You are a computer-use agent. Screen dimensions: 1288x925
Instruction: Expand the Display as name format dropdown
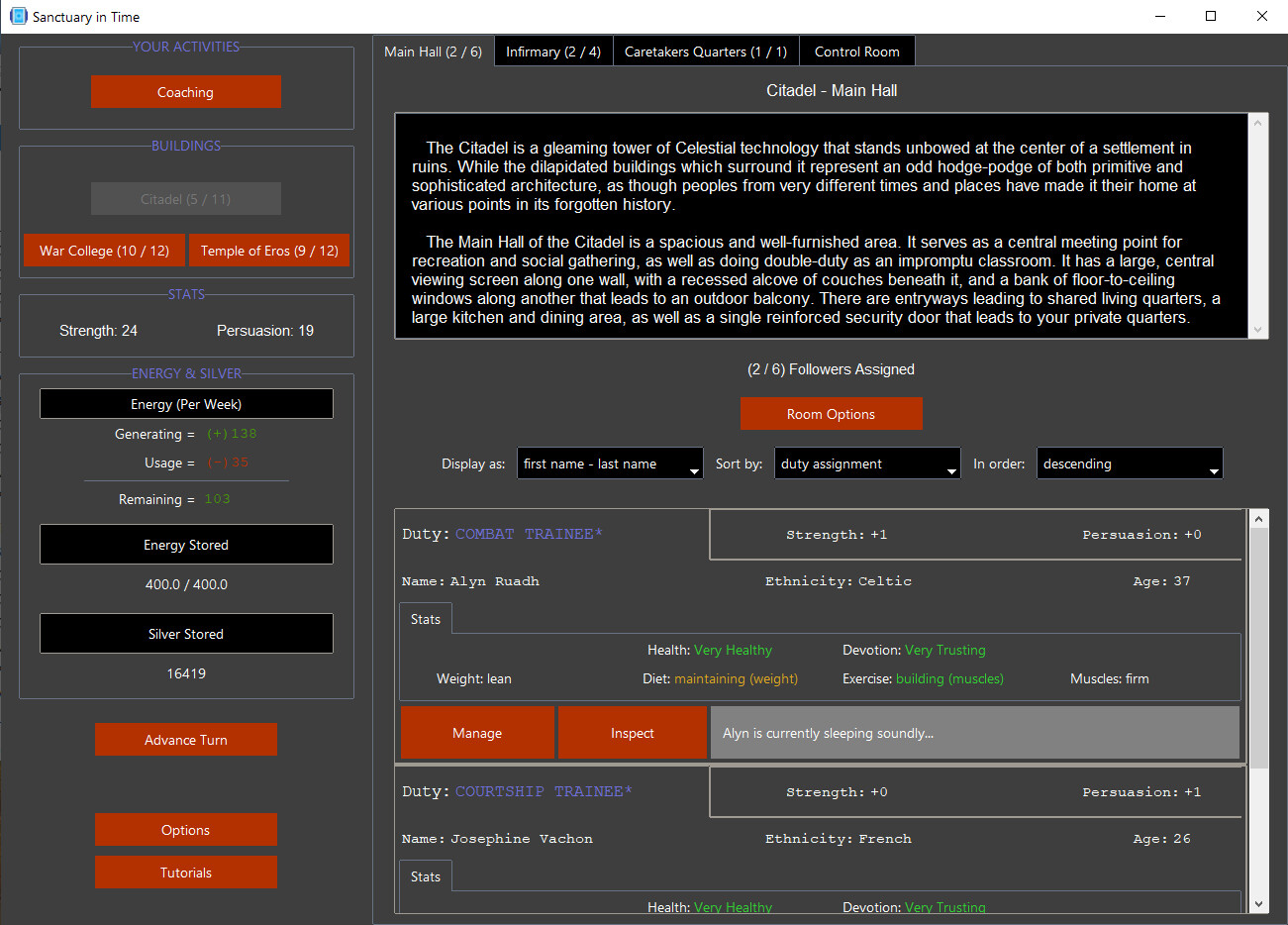click(x=610, y=463)
